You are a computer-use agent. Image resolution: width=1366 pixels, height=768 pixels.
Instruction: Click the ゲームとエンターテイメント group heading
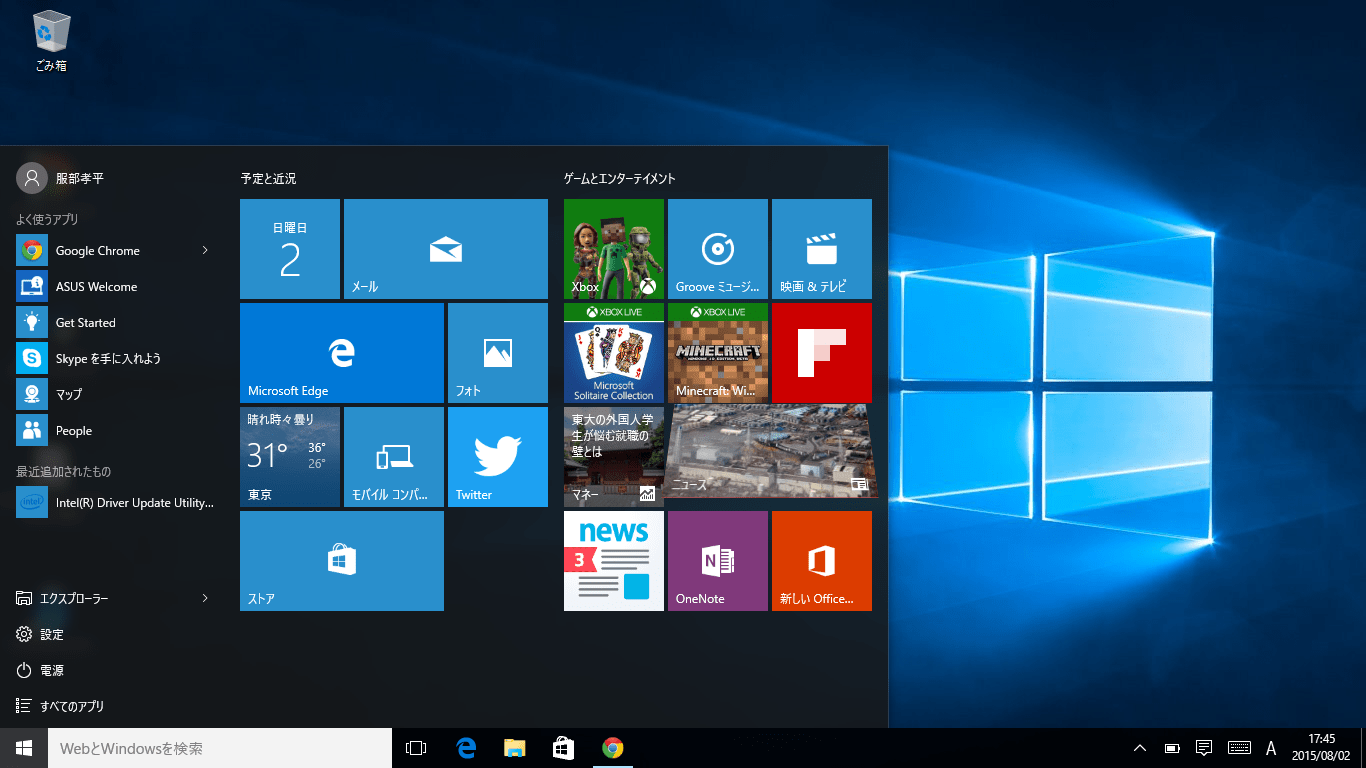tap(620, 179)
